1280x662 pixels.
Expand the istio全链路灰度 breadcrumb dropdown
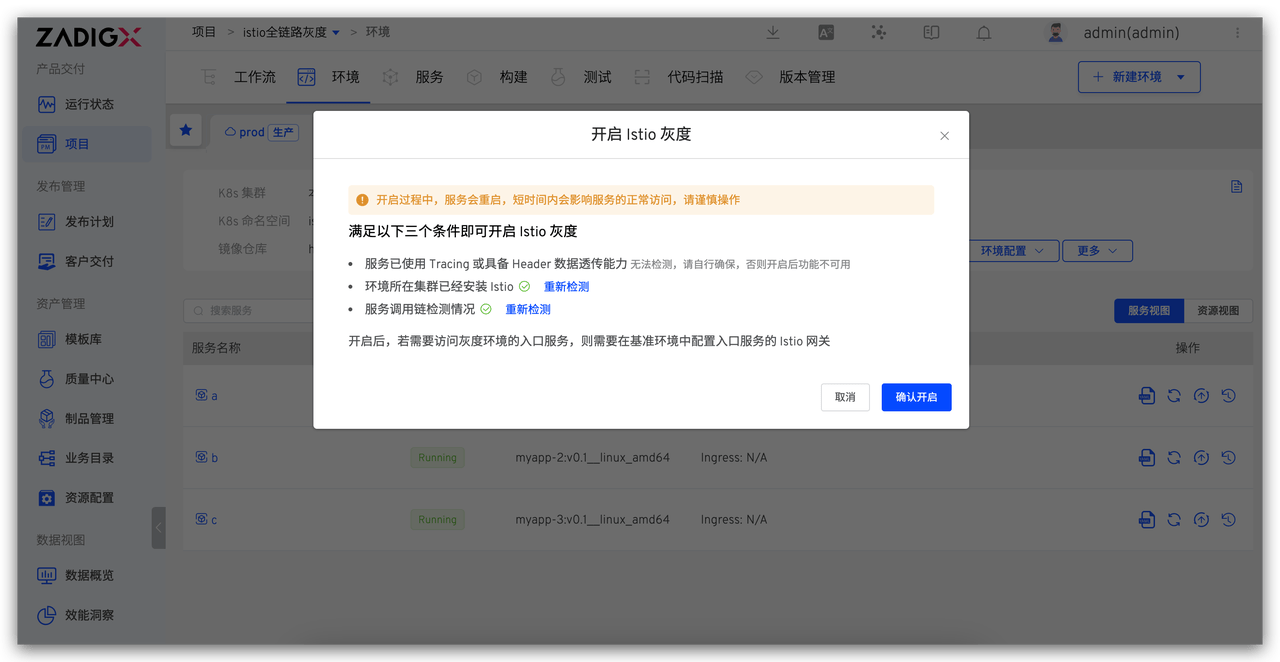pyautogui.click(x=336, y=31)
